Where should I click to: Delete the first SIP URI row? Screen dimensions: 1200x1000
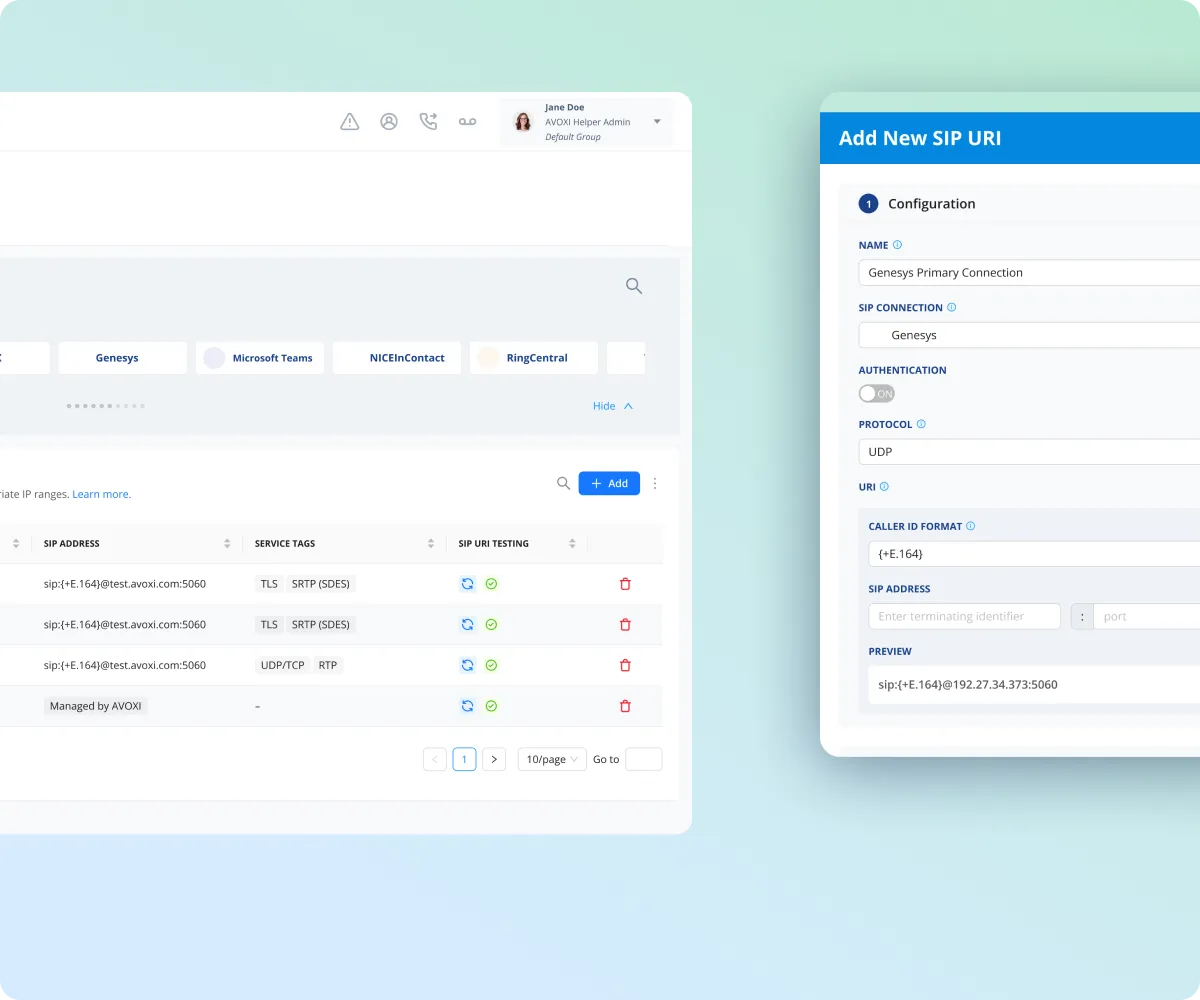pos(625,584)
